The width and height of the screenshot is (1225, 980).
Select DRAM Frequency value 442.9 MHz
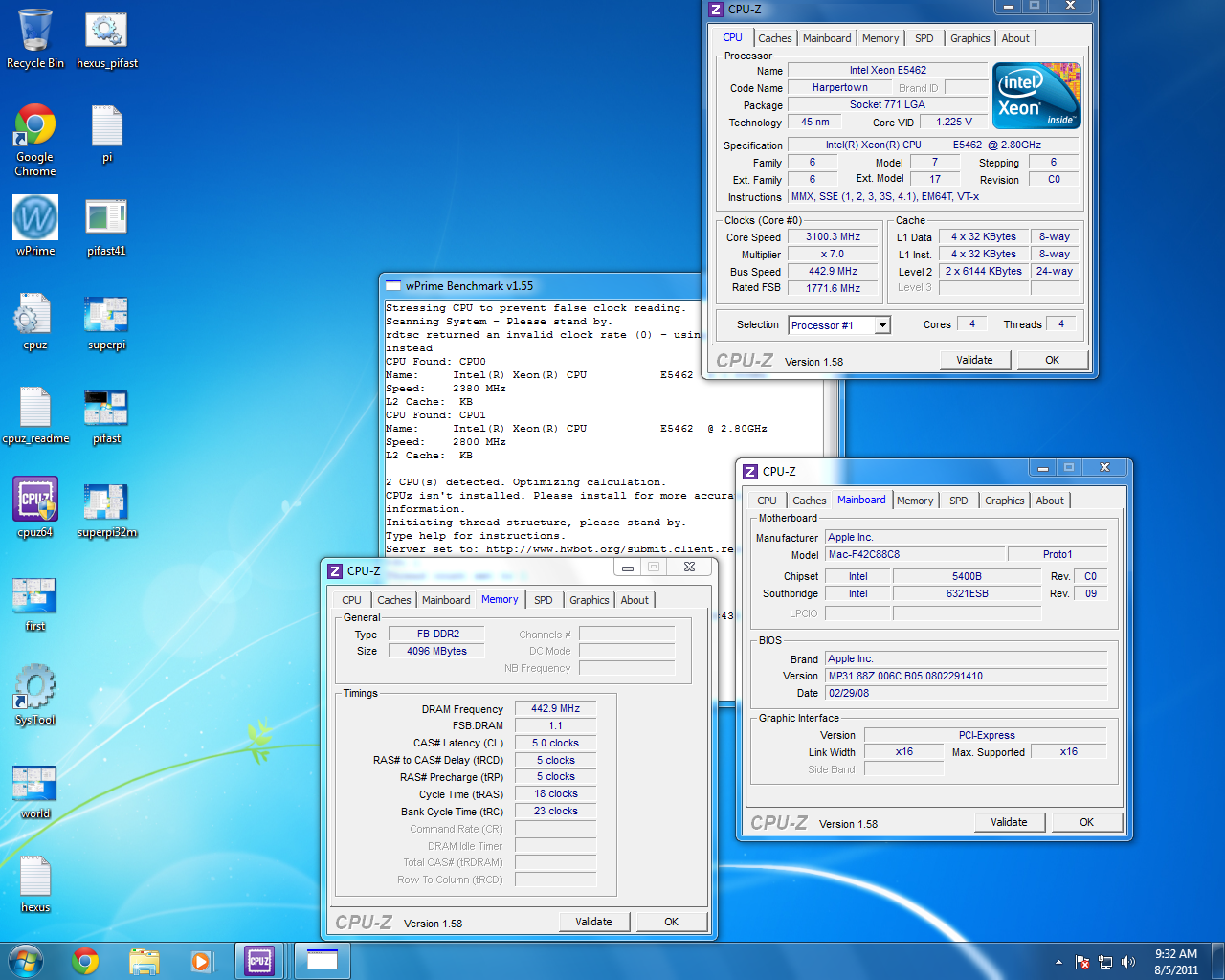[555, 708]
